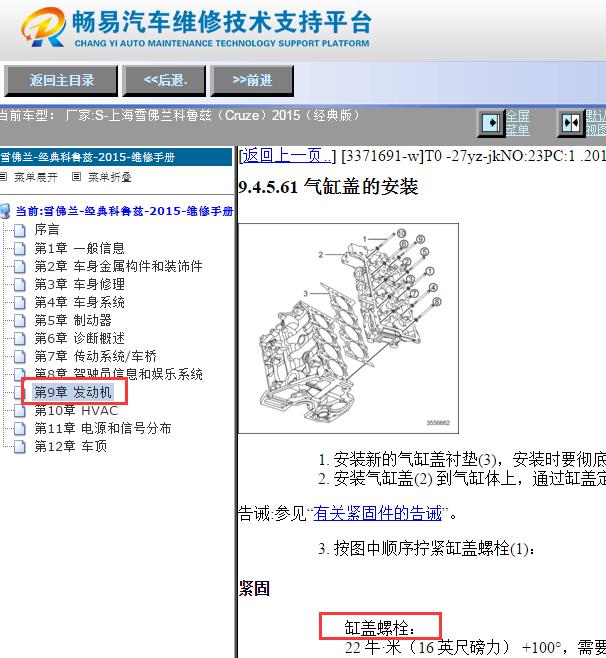Click the 缸盖螺栓 text
Viewport: 606px width, 658px height.
pos(380,628)
